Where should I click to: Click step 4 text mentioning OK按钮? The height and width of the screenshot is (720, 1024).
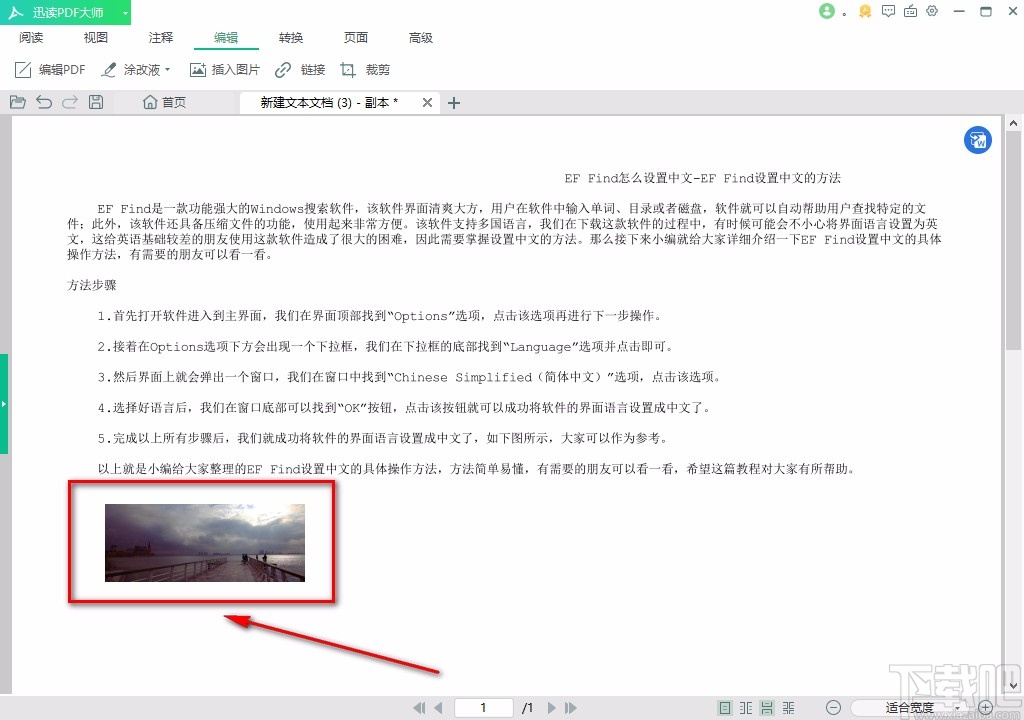[405, 408]
